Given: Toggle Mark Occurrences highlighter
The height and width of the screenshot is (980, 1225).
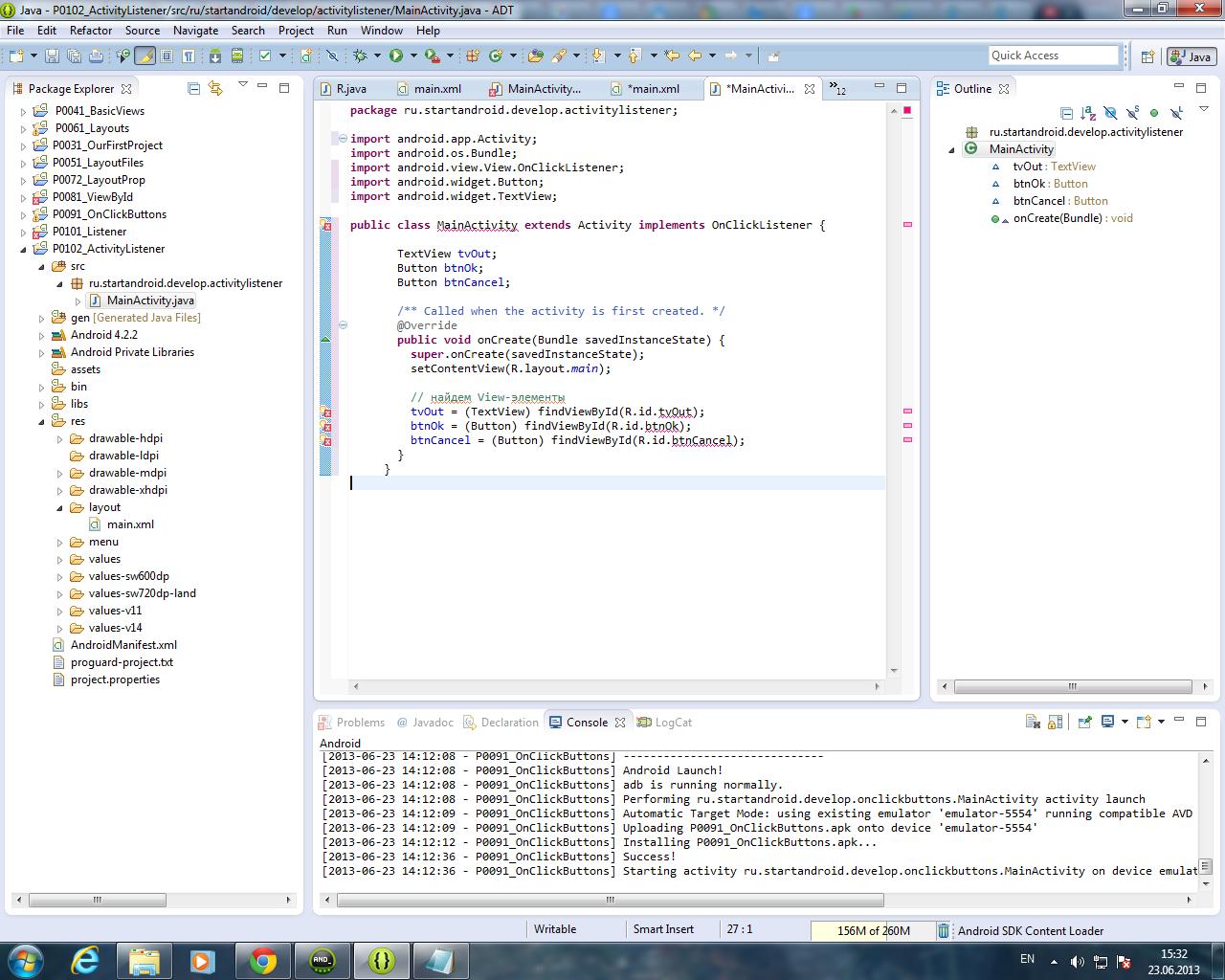Looking at the screenshot, I should coord(145,56).
